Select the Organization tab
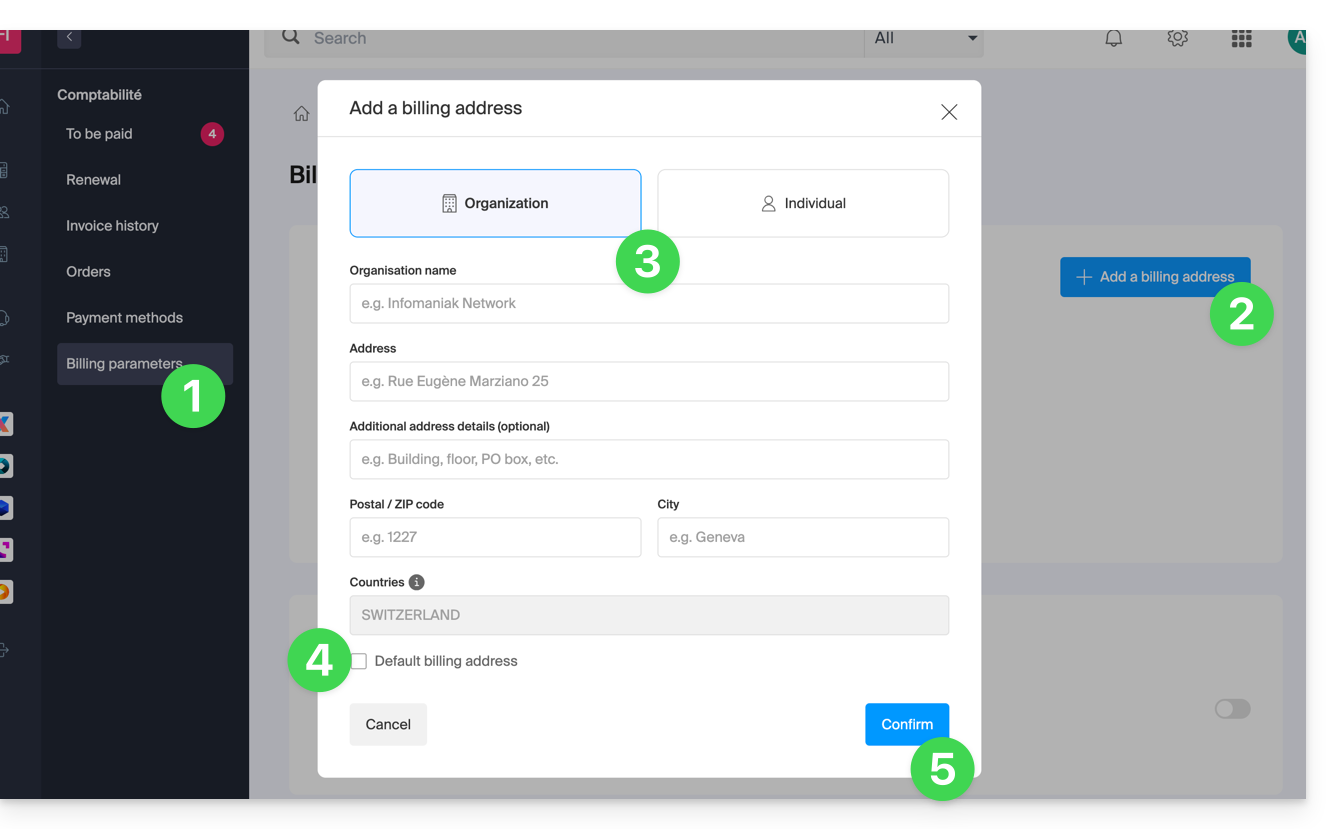Viewport: 1336px width, 829px height. point(495,203)
